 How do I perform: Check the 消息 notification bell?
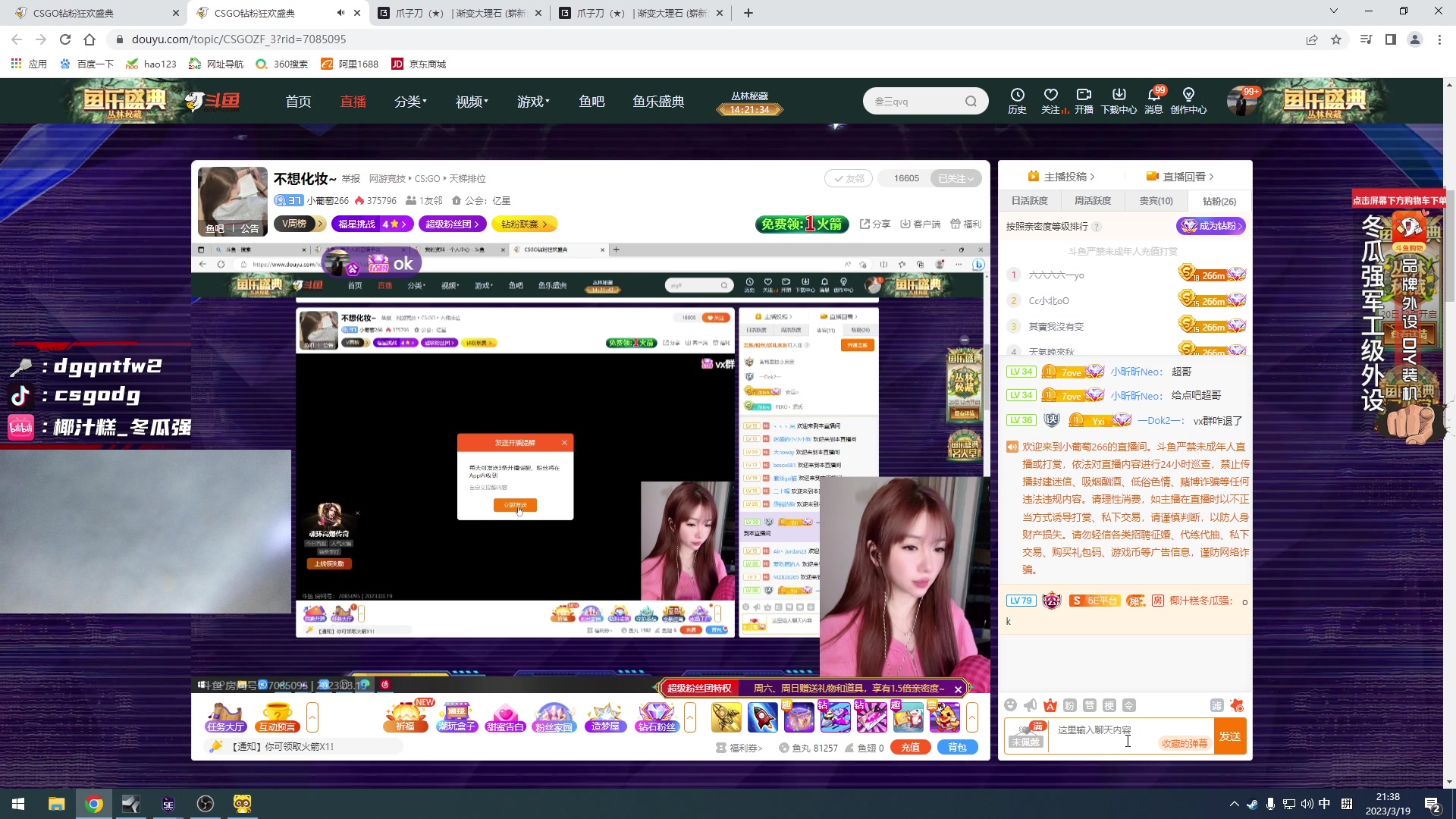pos(1153,101)
